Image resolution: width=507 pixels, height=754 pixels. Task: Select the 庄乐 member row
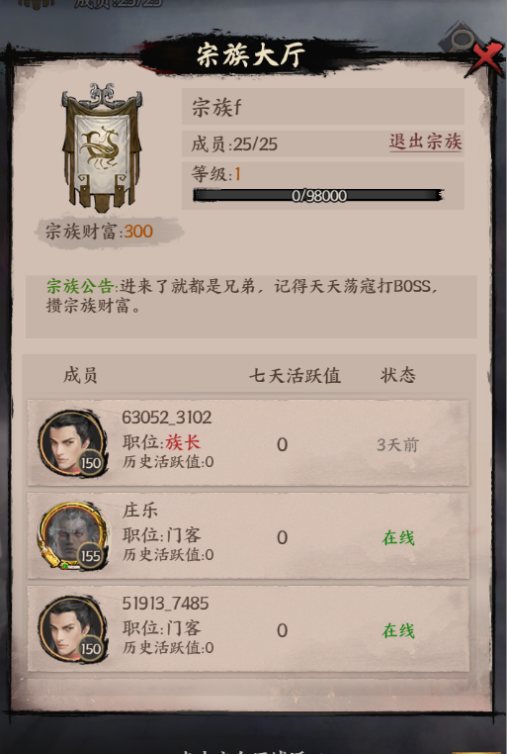248,536
